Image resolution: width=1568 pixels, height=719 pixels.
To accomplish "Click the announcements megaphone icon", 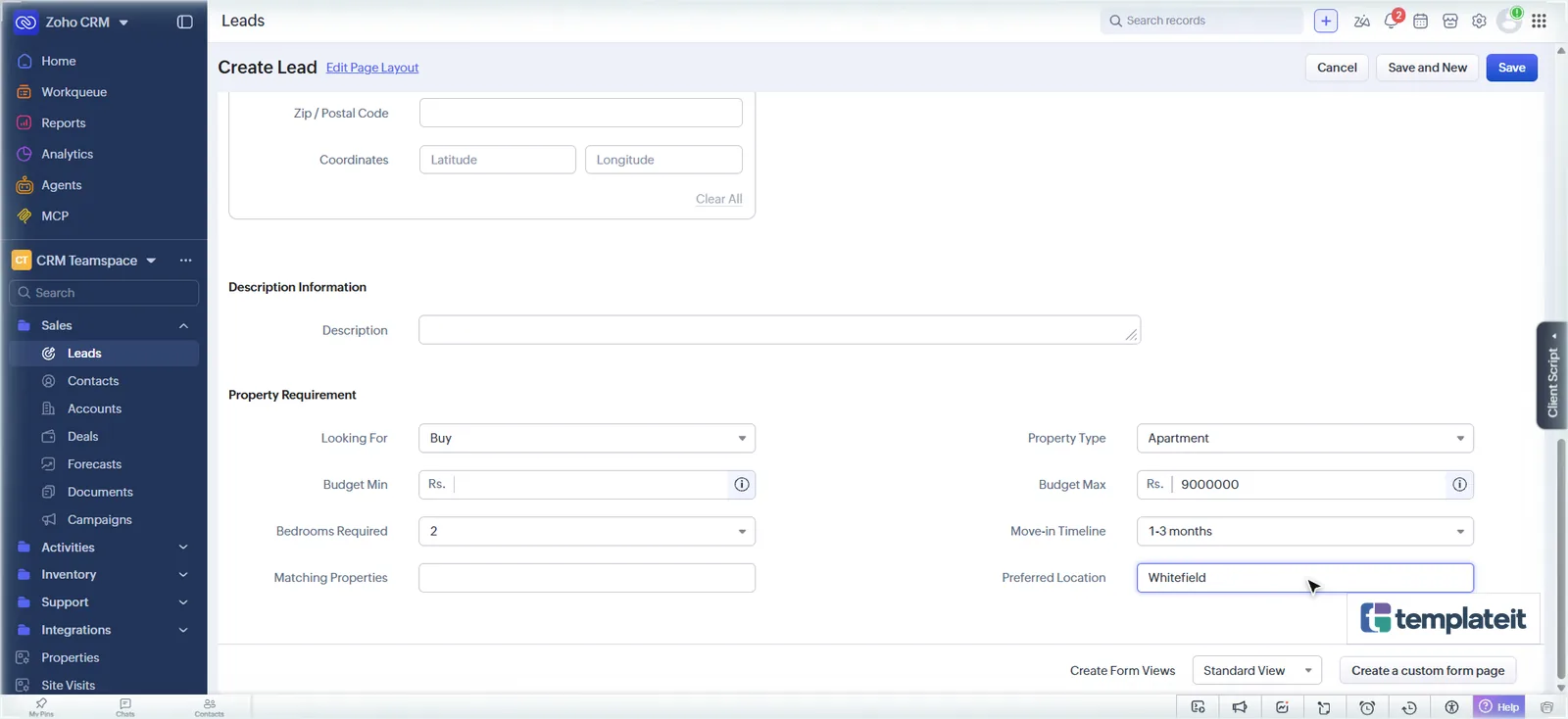I will click(1240, 707).
